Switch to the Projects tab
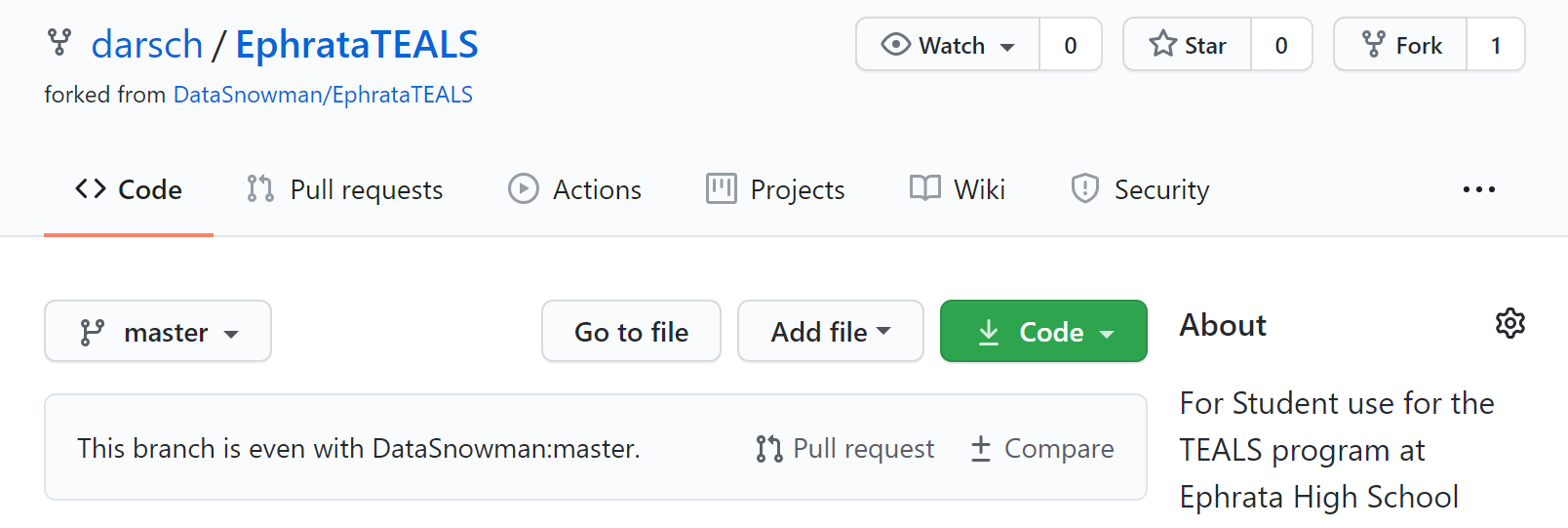This screenshot has height=528, width=1568. point(776,189)
